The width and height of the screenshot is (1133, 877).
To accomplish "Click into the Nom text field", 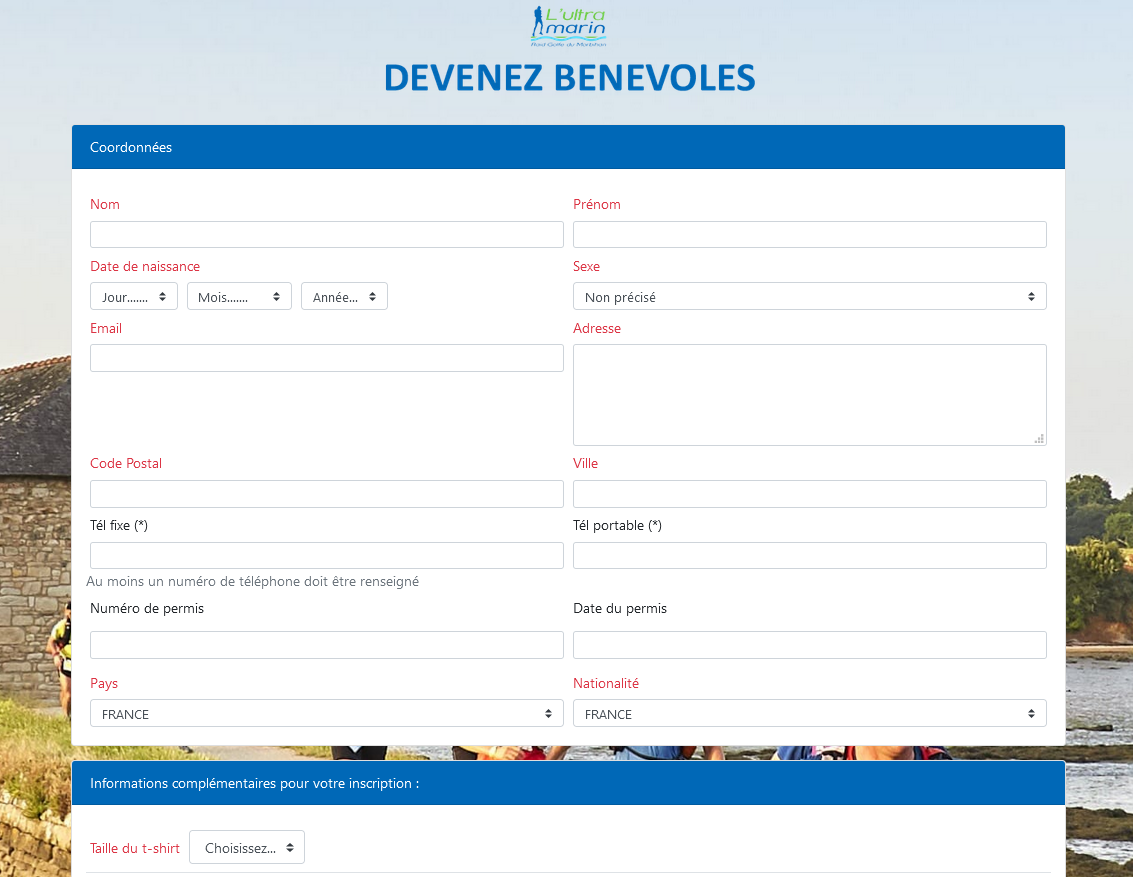I will 326,234.
